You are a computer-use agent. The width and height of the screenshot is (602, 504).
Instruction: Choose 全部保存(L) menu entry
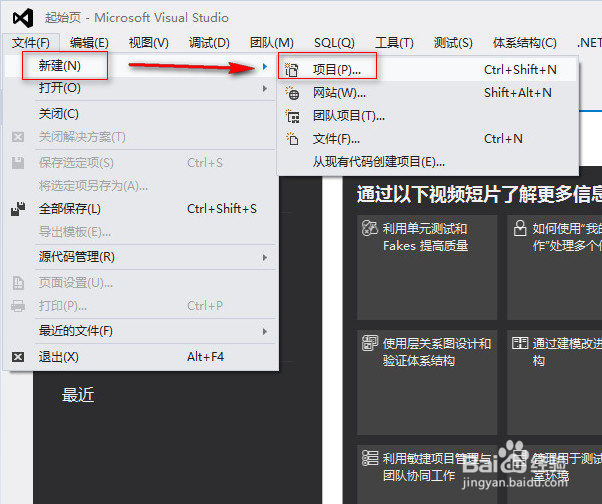[x=141, y=209]
